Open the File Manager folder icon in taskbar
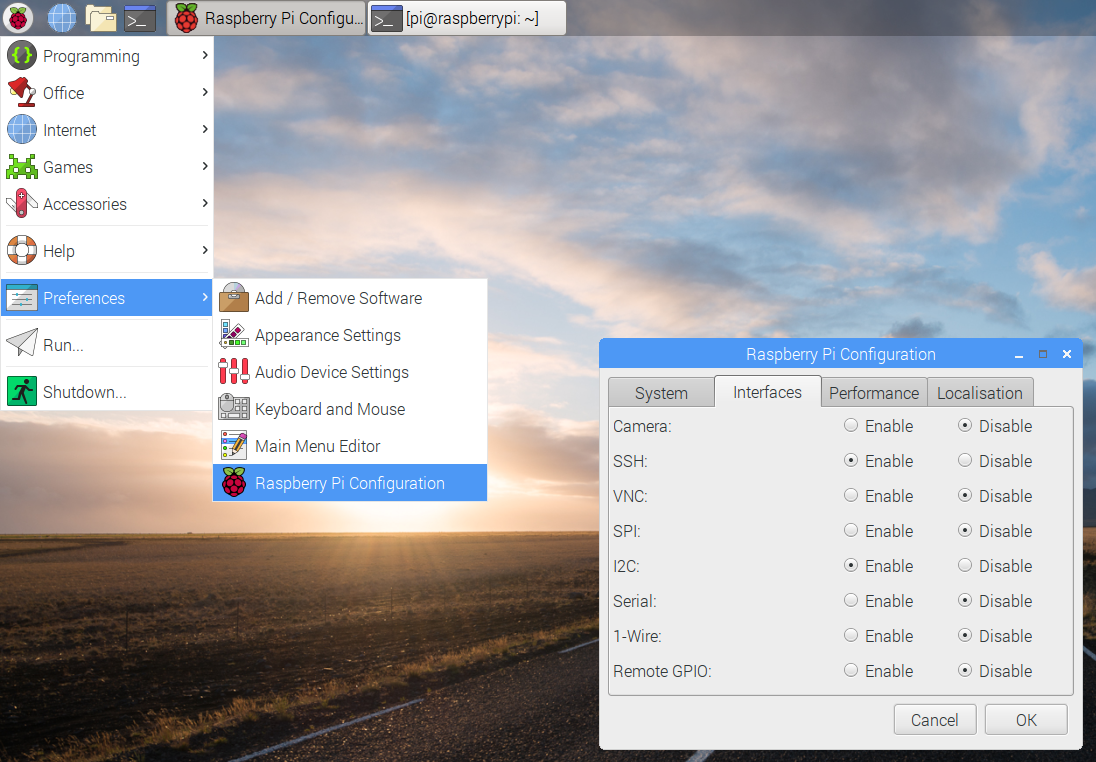The width and height of the screenshot is (1096, 762). click(x=101, y=17)
